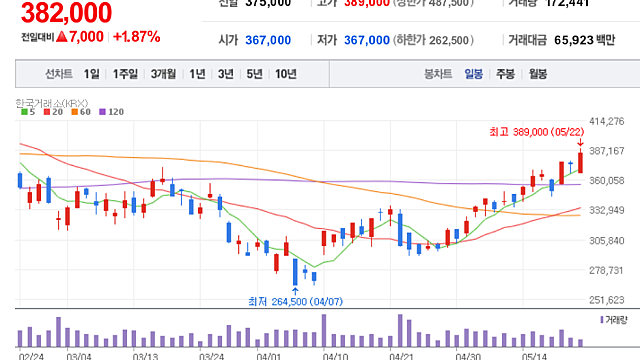Click the 한국거래소(KRX) label

tap(52, 103)
